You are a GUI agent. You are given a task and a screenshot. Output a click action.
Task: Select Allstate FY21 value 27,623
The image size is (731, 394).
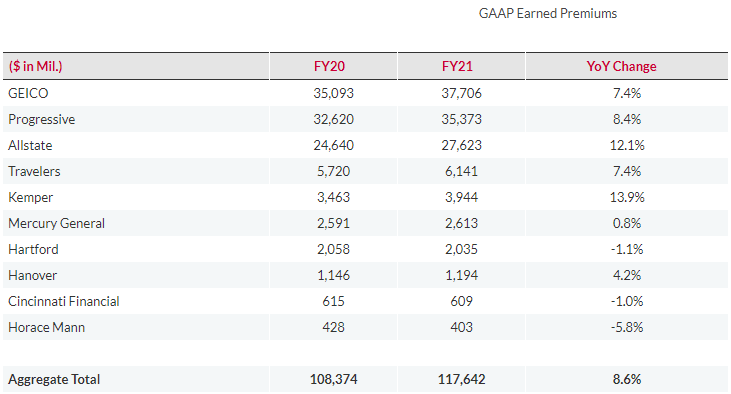(461, 145)
